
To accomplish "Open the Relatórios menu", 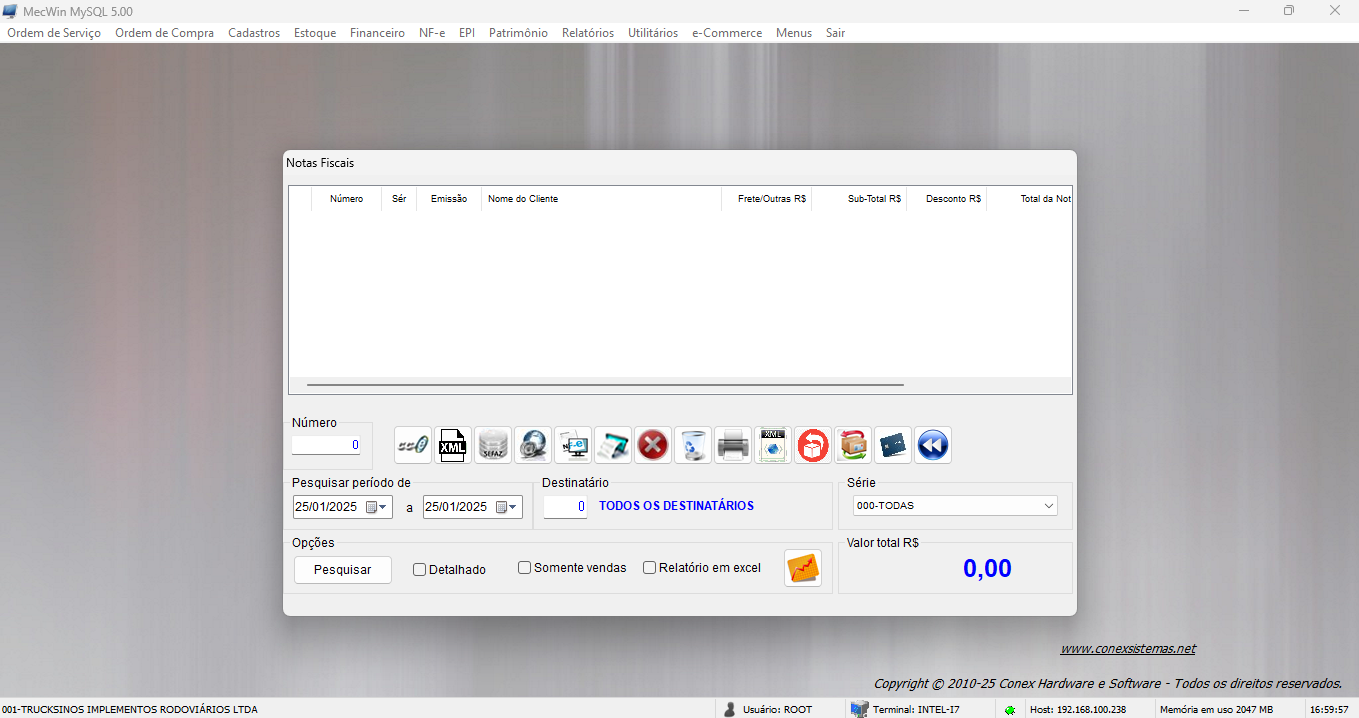I will [x=588, y=33].
